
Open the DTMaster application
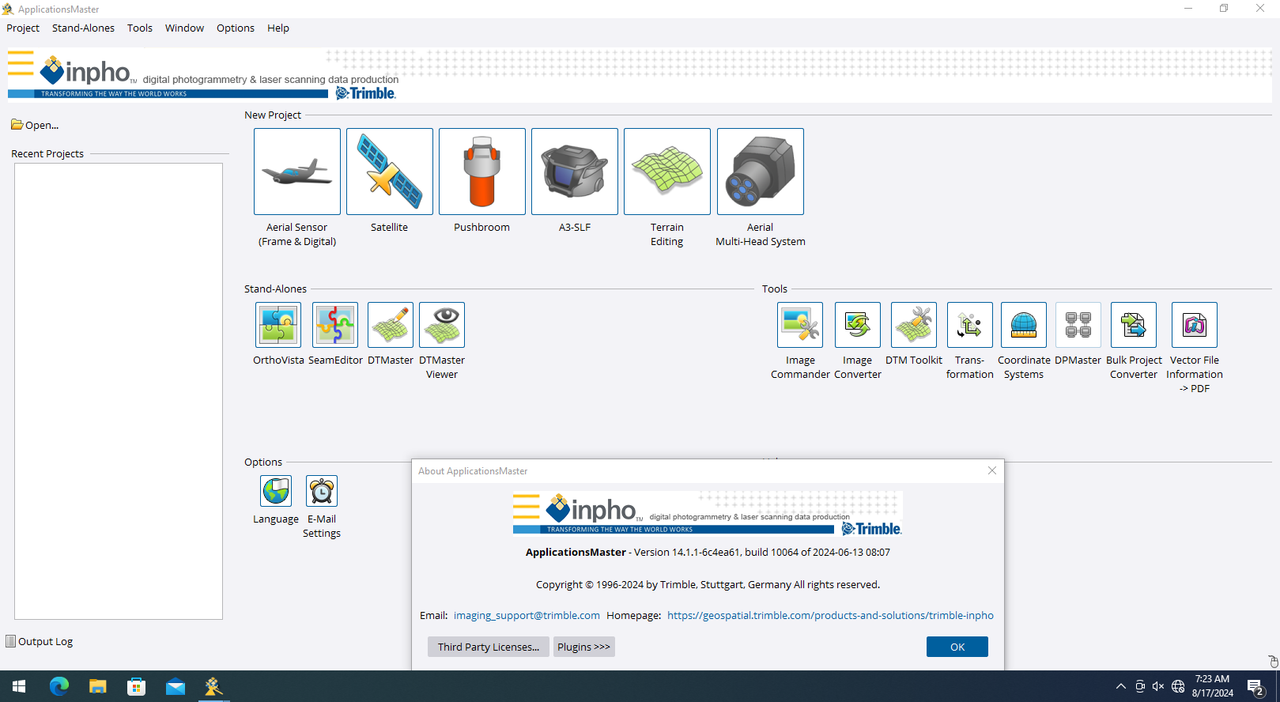point(390,325)
